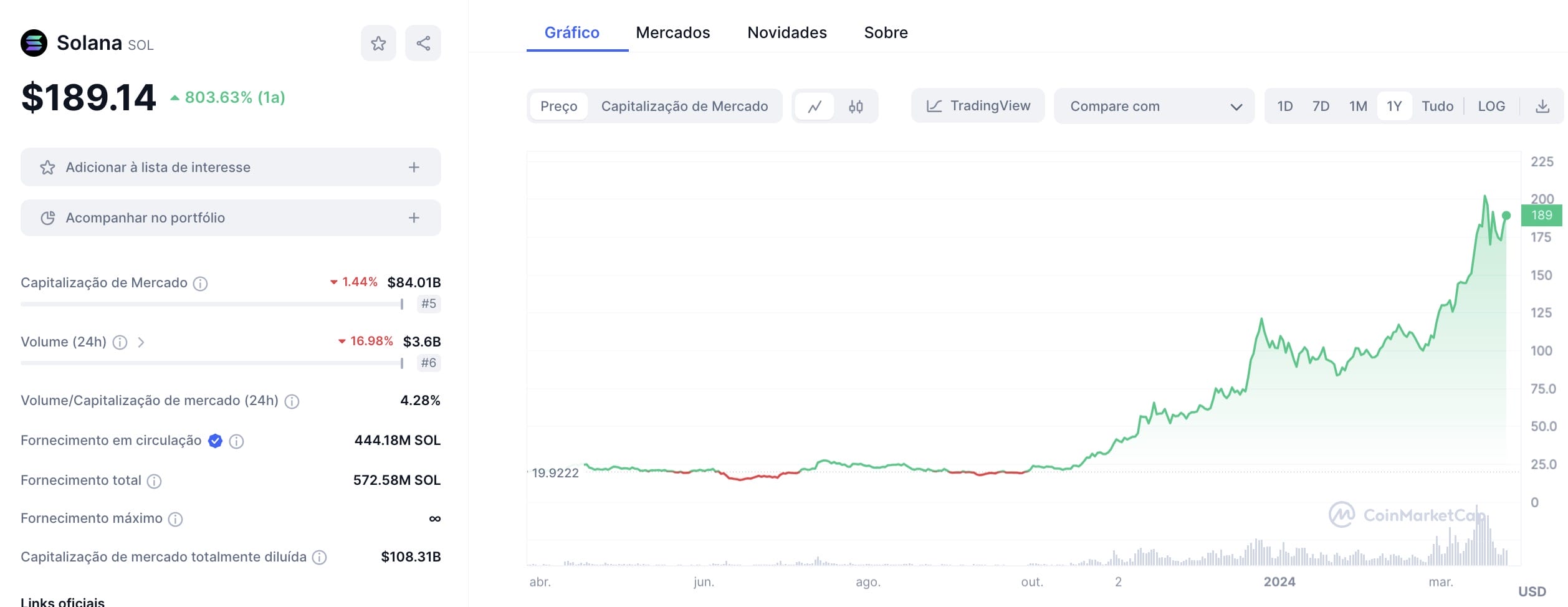Click the market cap rank #5 badge

tap(428, 304)
